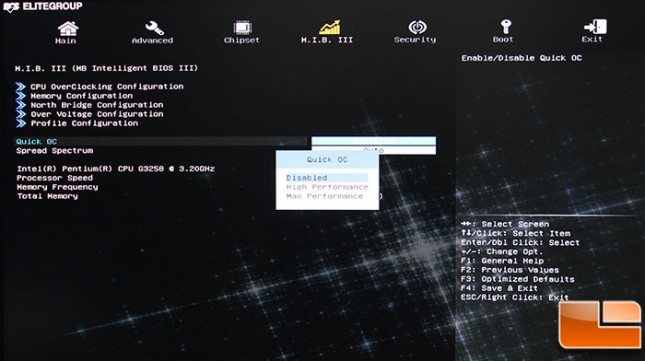The width and height of the screenshot is (645, 361).
Task: Open the Security icon
Action: click(x=418, y=27)
